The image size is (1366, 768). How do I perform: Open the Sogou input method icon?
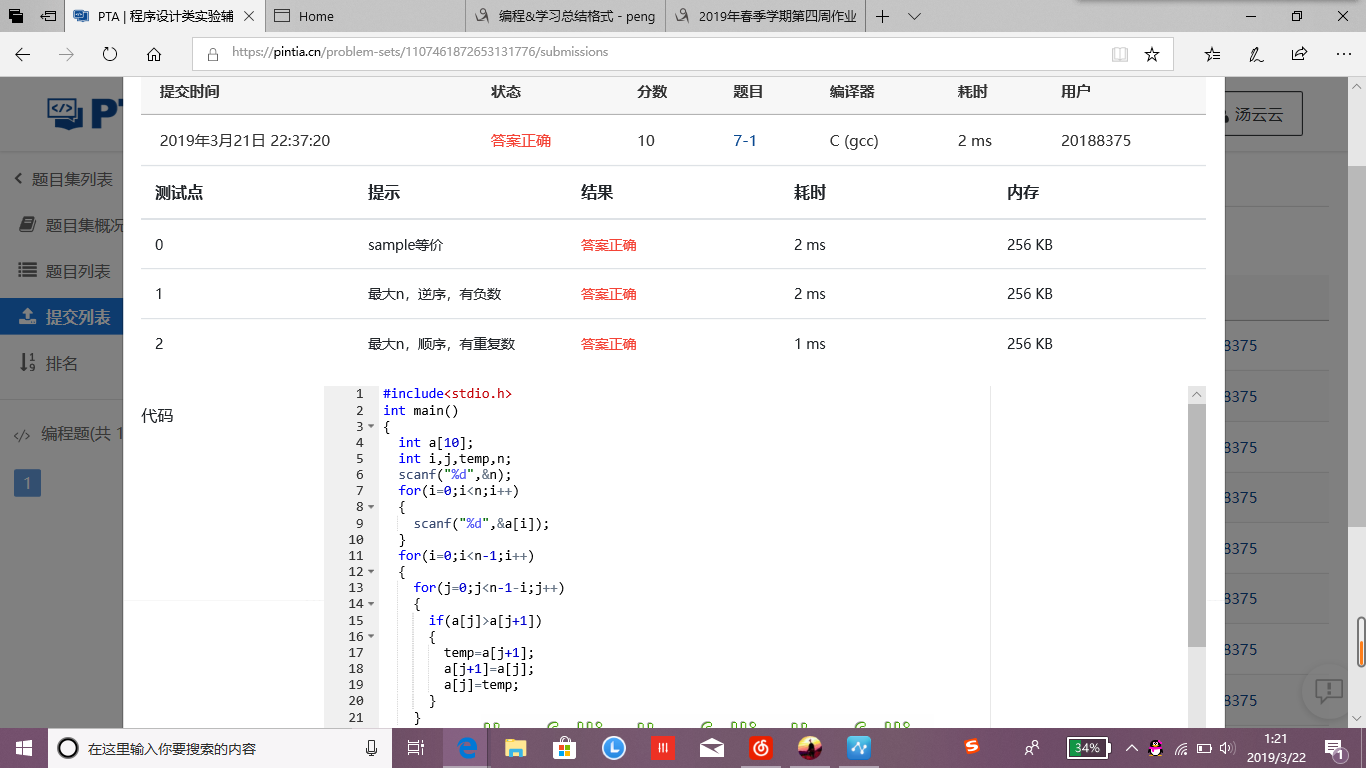pos(971,746)
